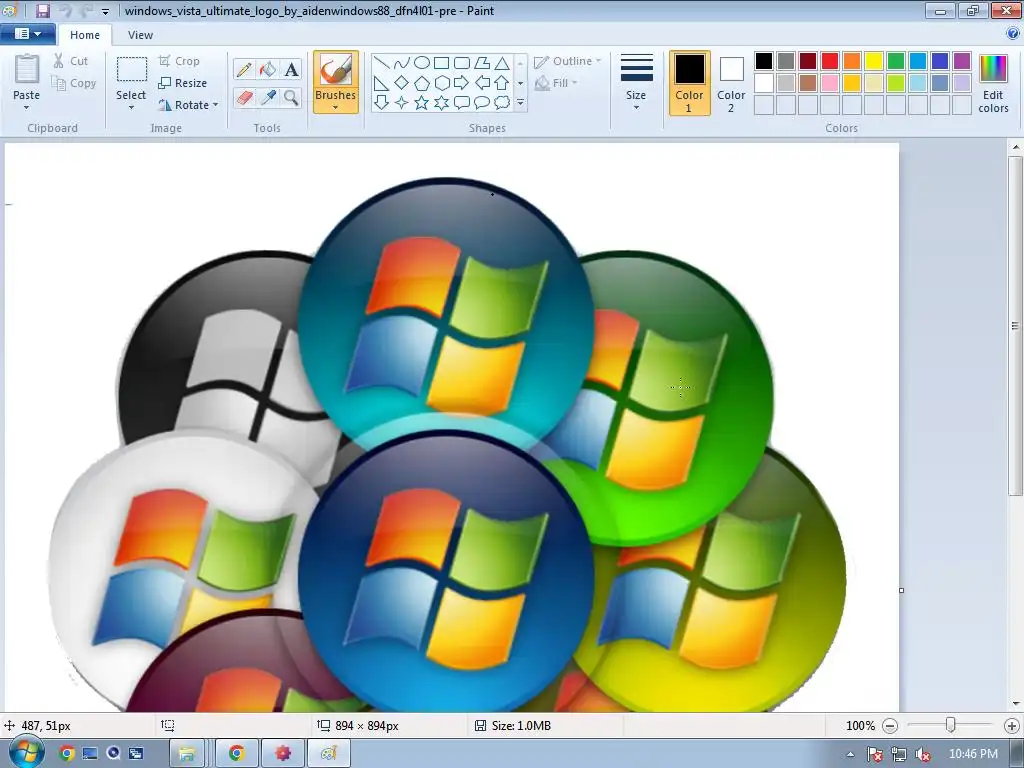Activate Color 2 background selector
Viewport: 1024px width, 768px height.
pyautogui.click(x=731, y=83)
